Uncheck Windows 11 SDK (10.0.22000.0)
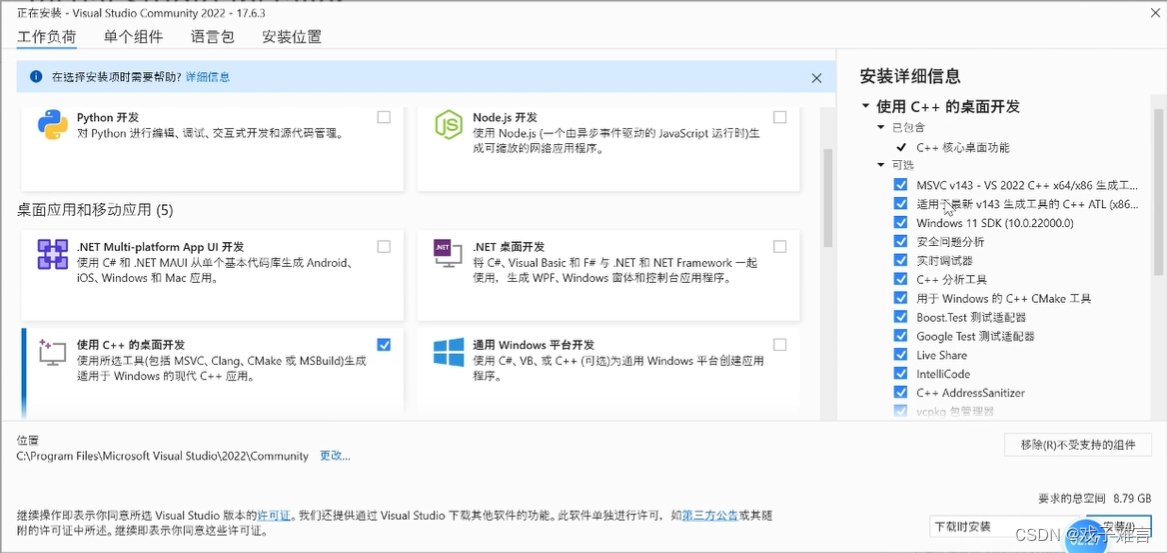 [x=901, y=223]
